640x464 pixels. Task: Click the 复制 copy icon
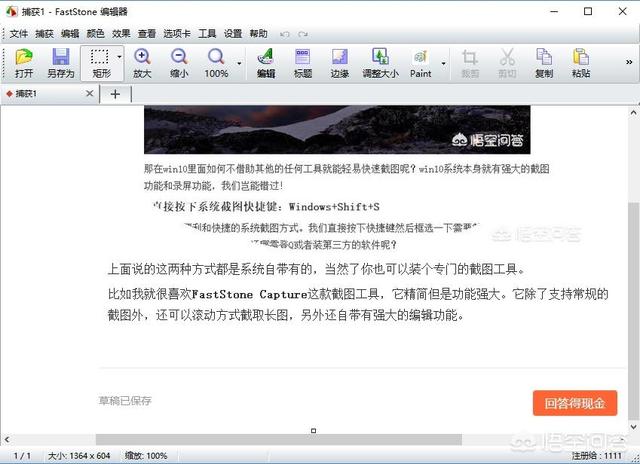click(544, 63)
